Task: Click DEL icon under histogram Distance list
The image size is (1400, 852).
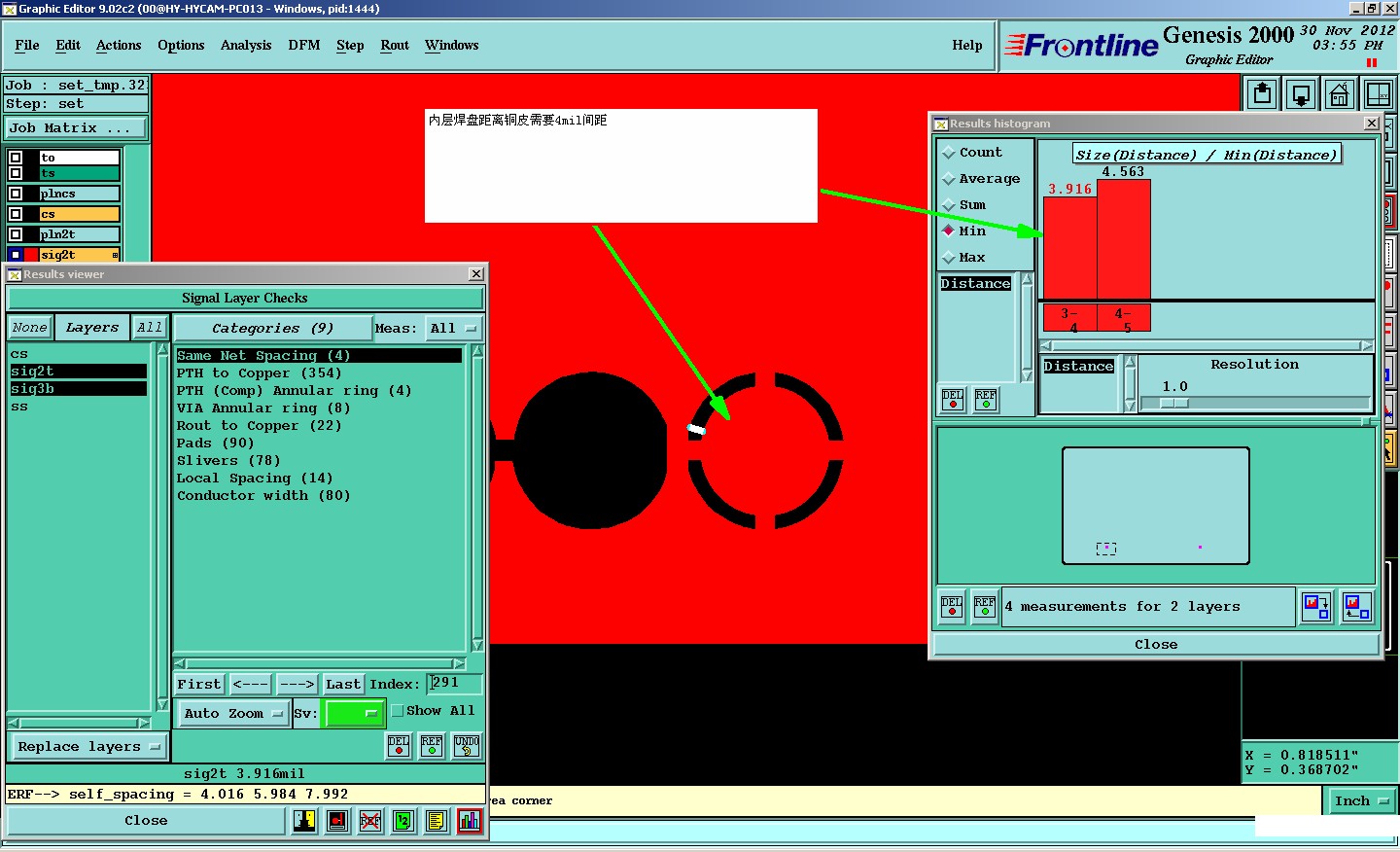Action: point(953,400)
